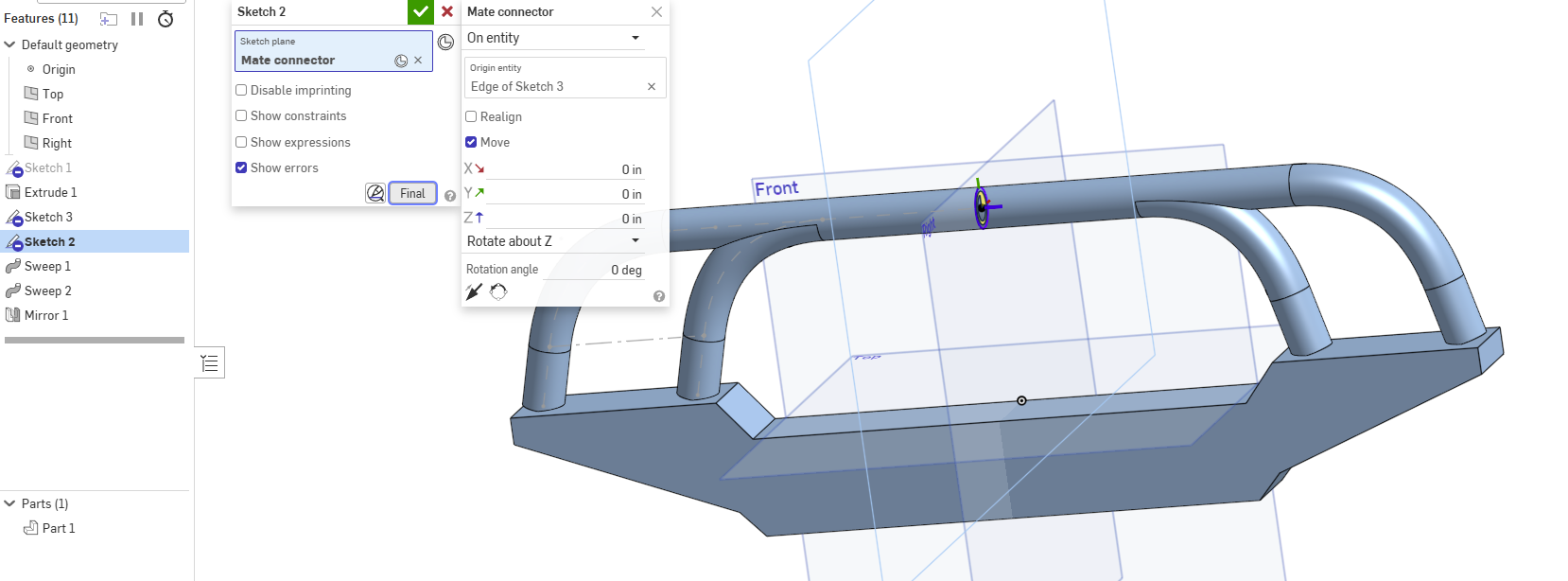Enable the Realign checkbox

(x=471, y=116)
